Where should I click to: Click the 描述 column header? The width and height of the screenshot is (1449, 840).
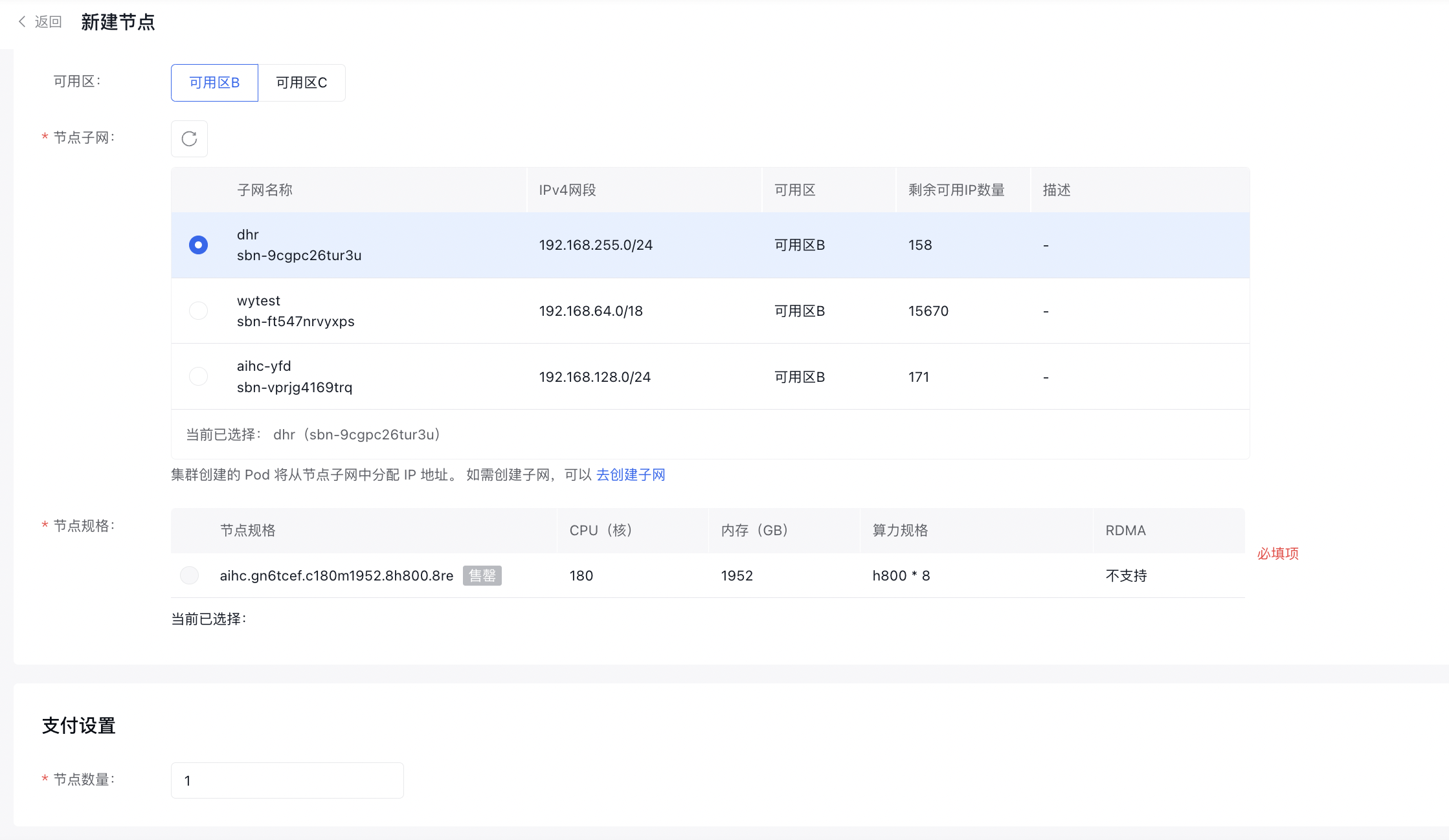point(1057,190)
